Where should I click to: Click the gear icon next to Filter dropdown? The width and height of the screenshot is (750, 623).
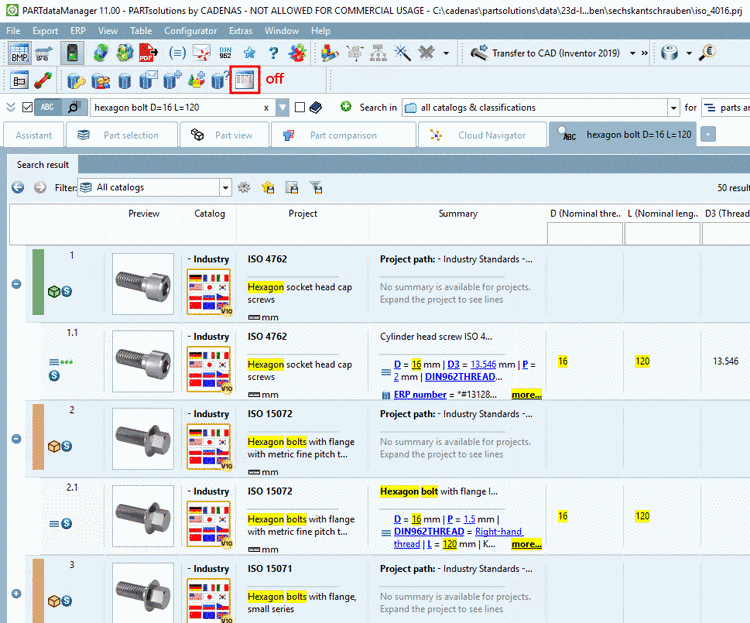[x=244, y=187]
